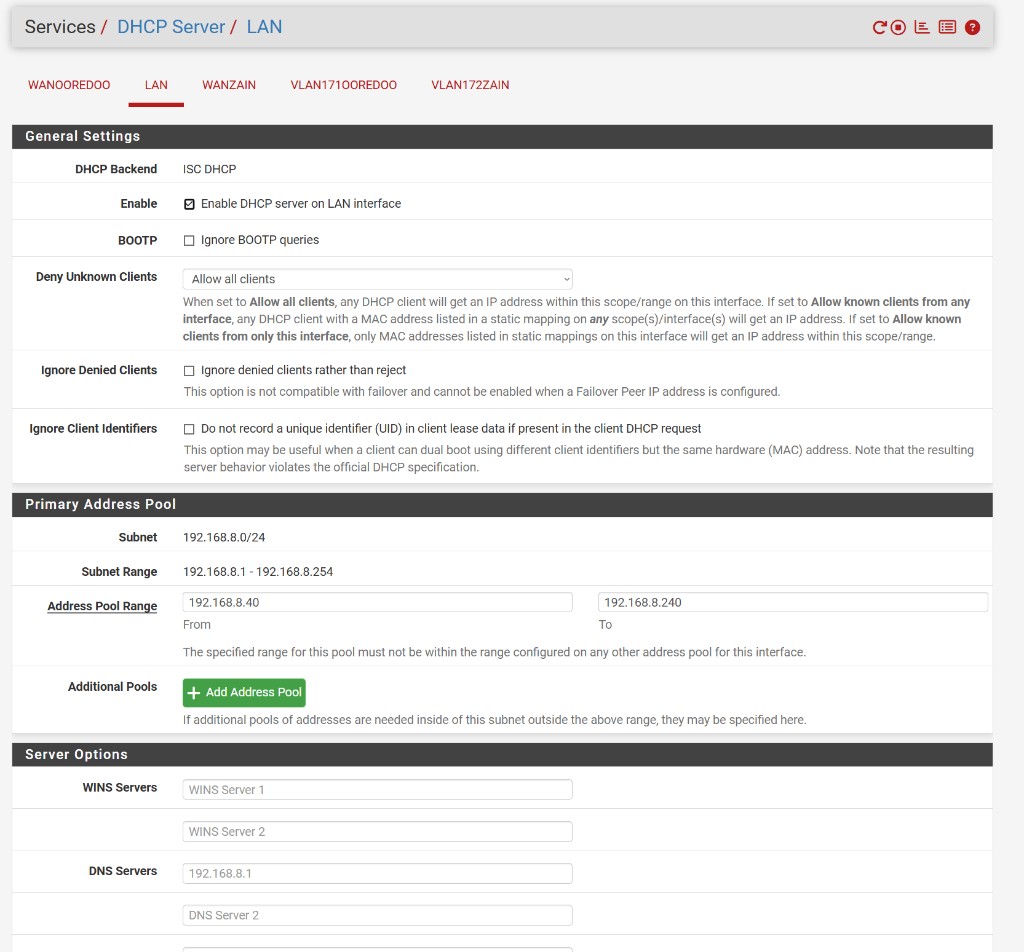
Task: Open the VLAN171OOREDOO tab
Action: pos(343,85)
